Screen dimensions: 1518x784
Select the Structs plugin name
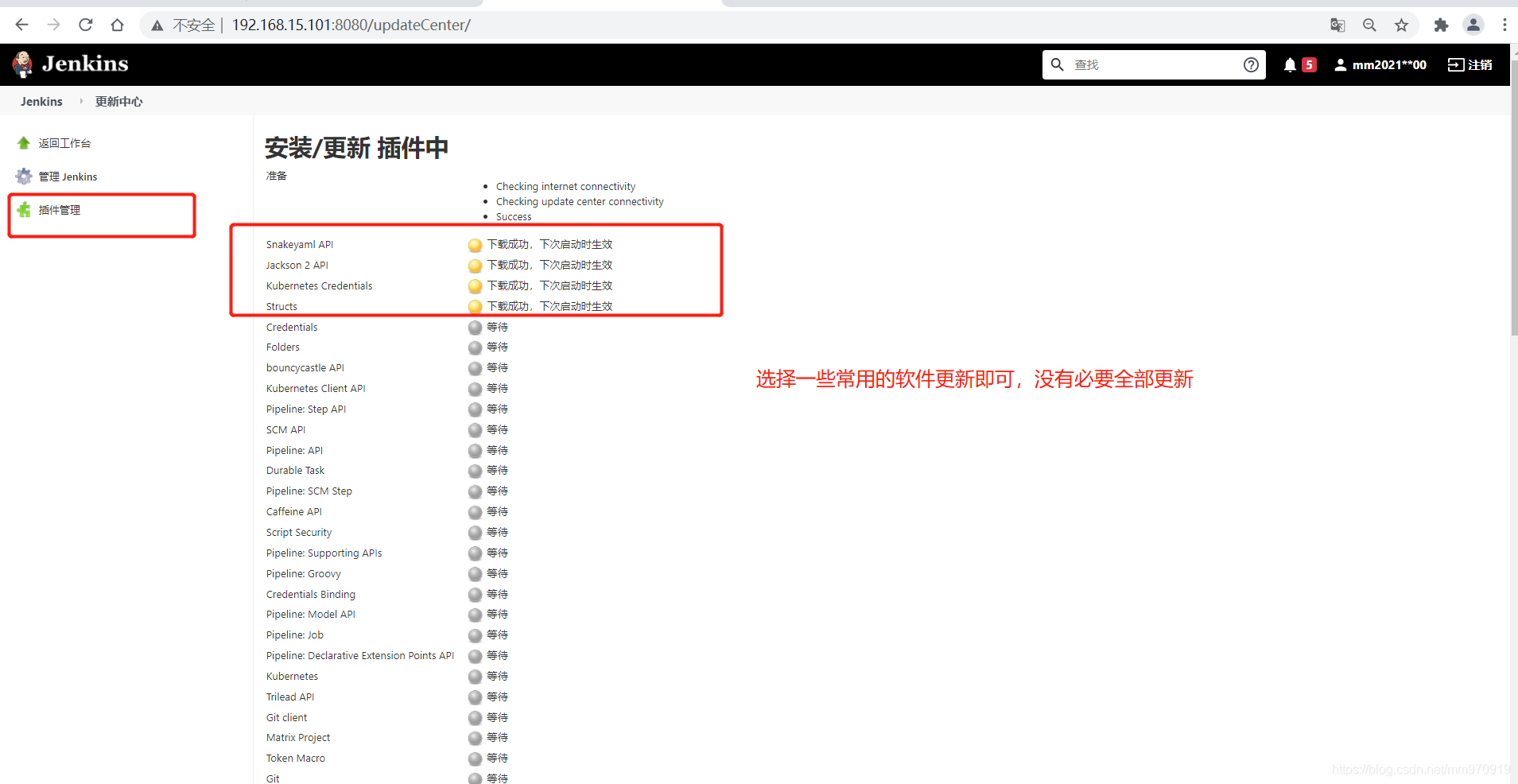[x=281, y=307]
